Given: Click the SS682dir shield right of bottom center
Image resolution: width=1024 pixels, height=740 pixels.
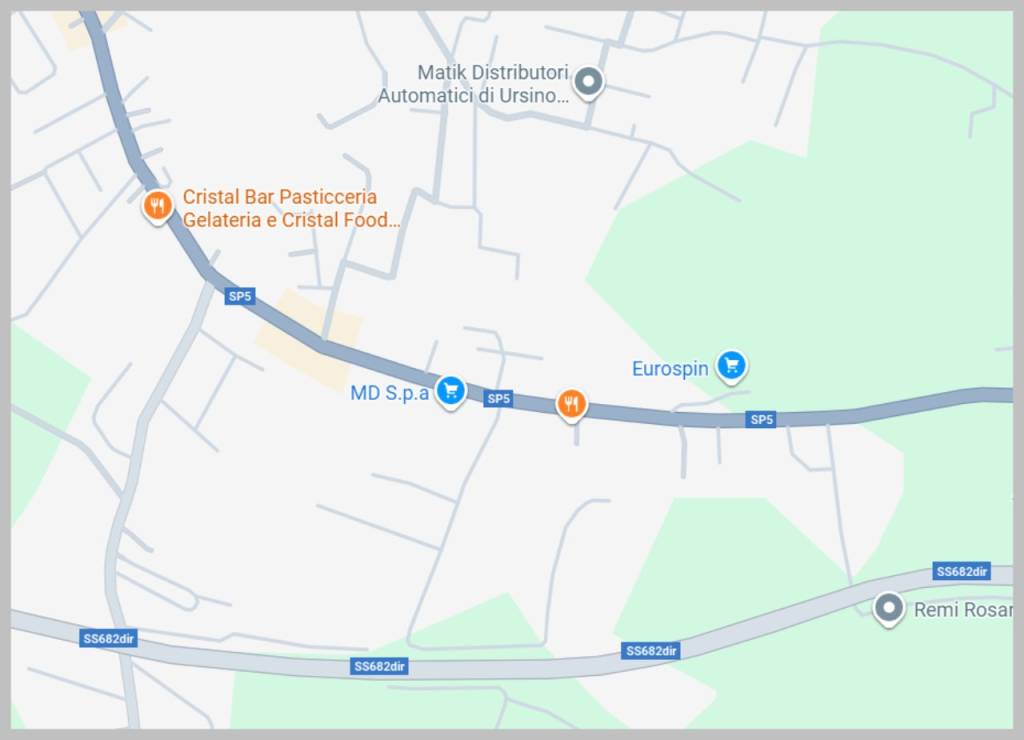Looking at the screenshot, I should point(650,651).
